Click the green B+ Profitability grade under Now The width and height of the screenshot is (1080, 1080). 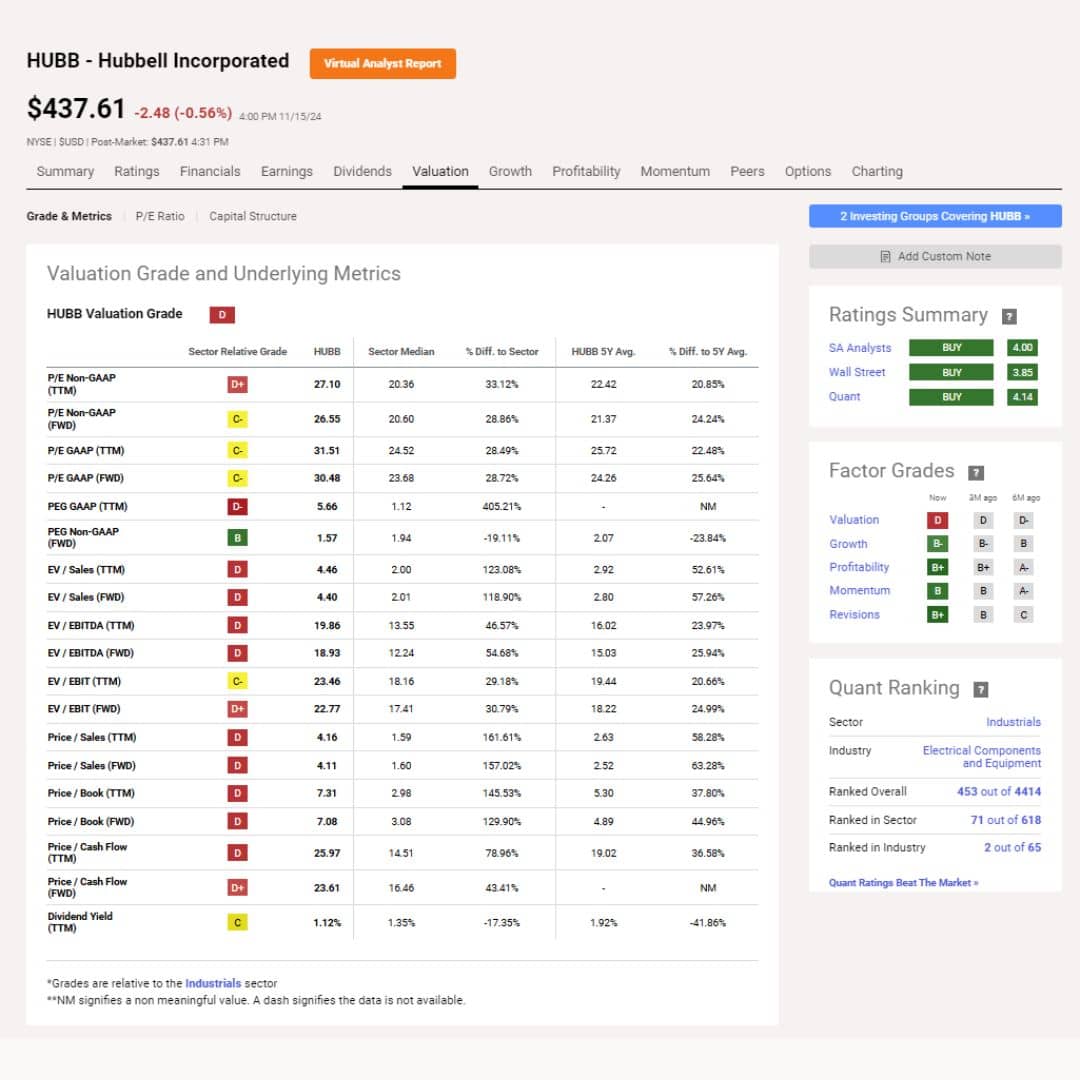[x=937, y=568]
